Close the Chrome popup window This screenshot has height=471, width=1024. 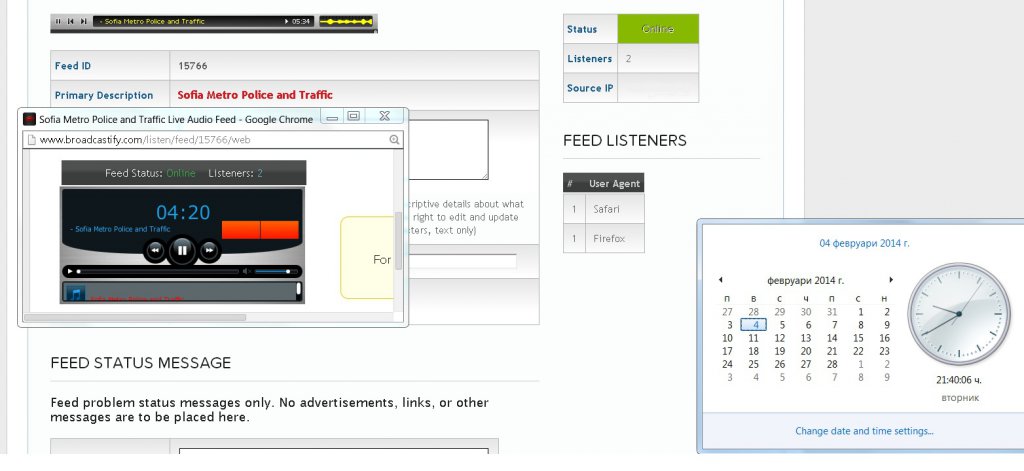pos(385,116)
